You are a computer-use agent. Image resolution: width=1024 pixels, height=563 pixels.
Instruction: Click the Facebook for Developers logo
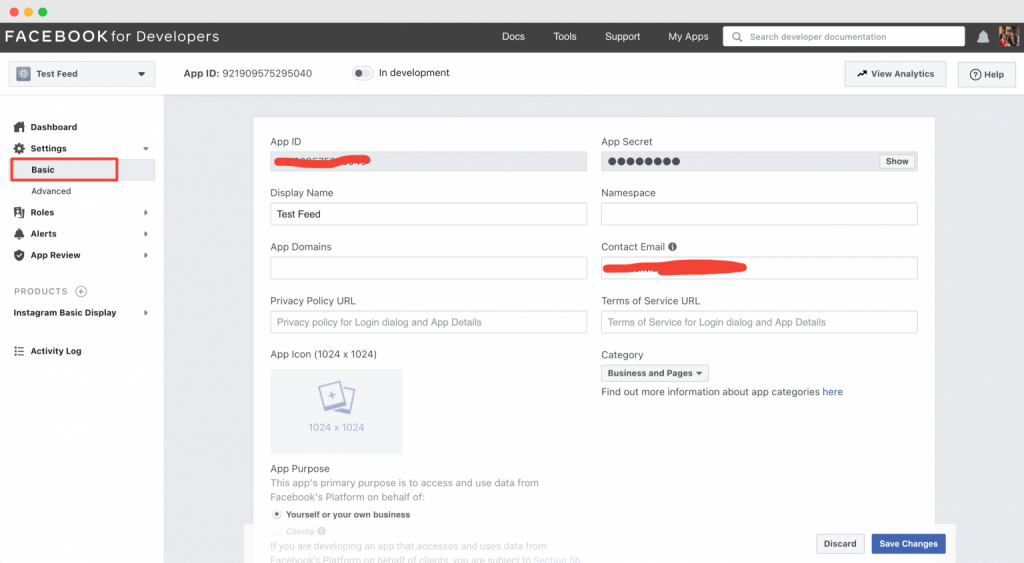112,37
